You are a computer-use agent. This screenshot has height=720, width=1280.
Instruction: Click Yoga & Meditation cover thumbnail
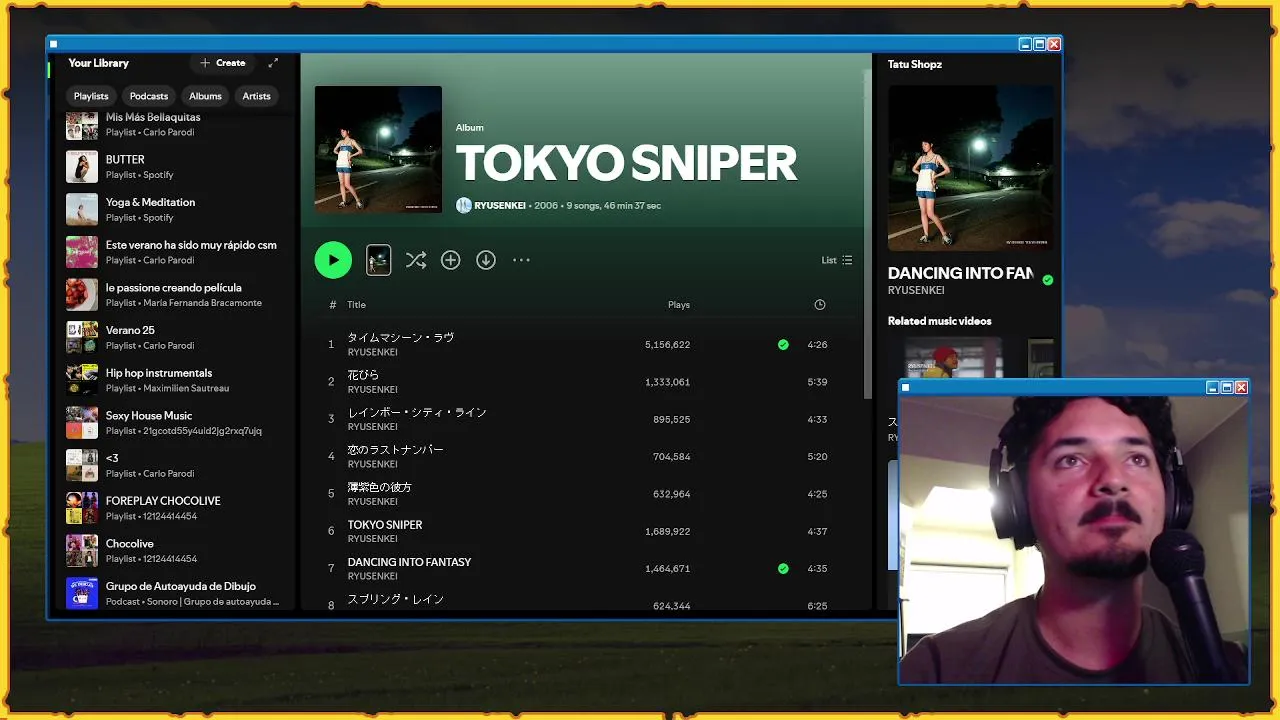point(82,209)
